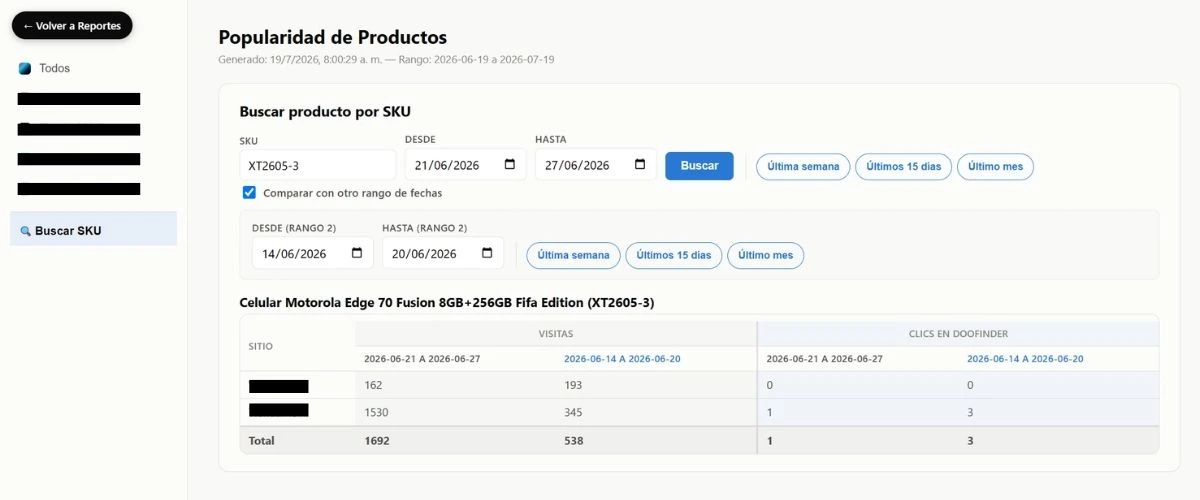Screen dimensions: 1200x500
Task: Choose Último mes in Rango 2
Action: click(765, 255)
